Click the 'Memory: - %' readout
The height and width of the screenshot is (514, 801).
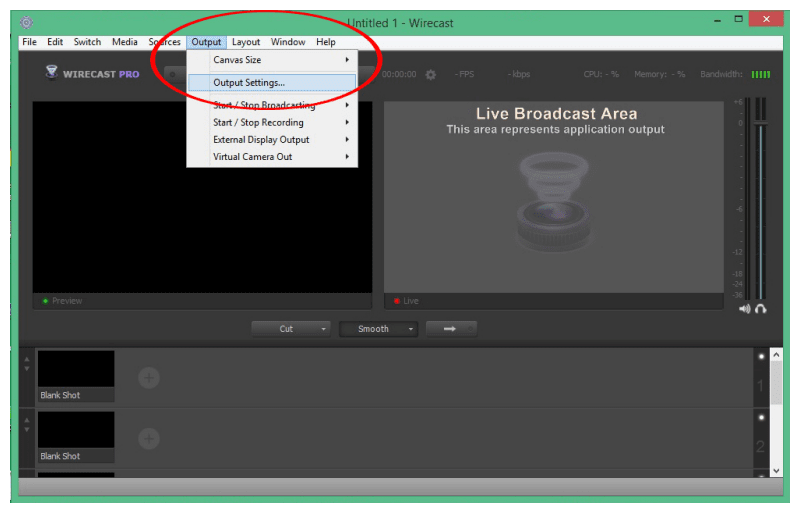pyautogui.click(x=659, y=75)
